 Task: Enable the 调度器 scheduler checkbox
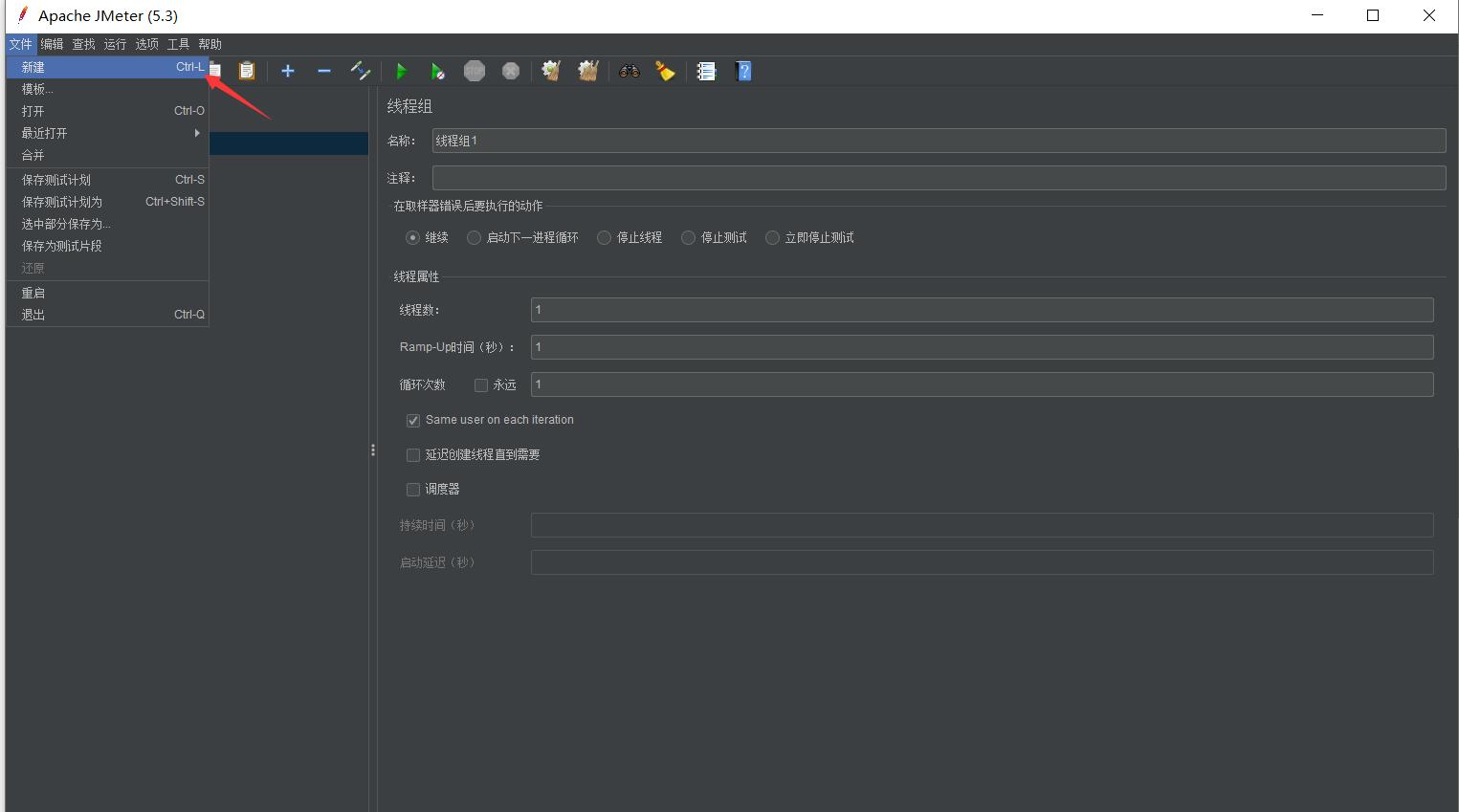click(413, 490)
